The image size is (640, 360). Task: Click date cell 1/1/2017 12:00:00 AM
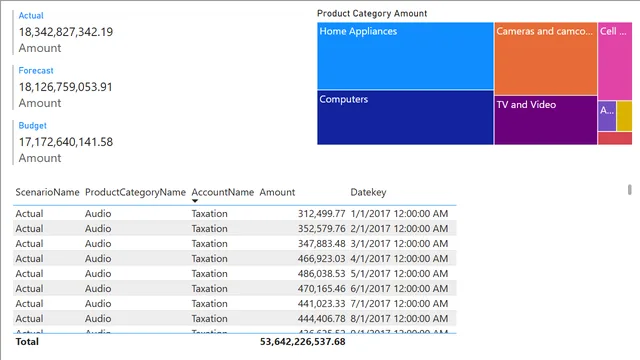[399, 213]
